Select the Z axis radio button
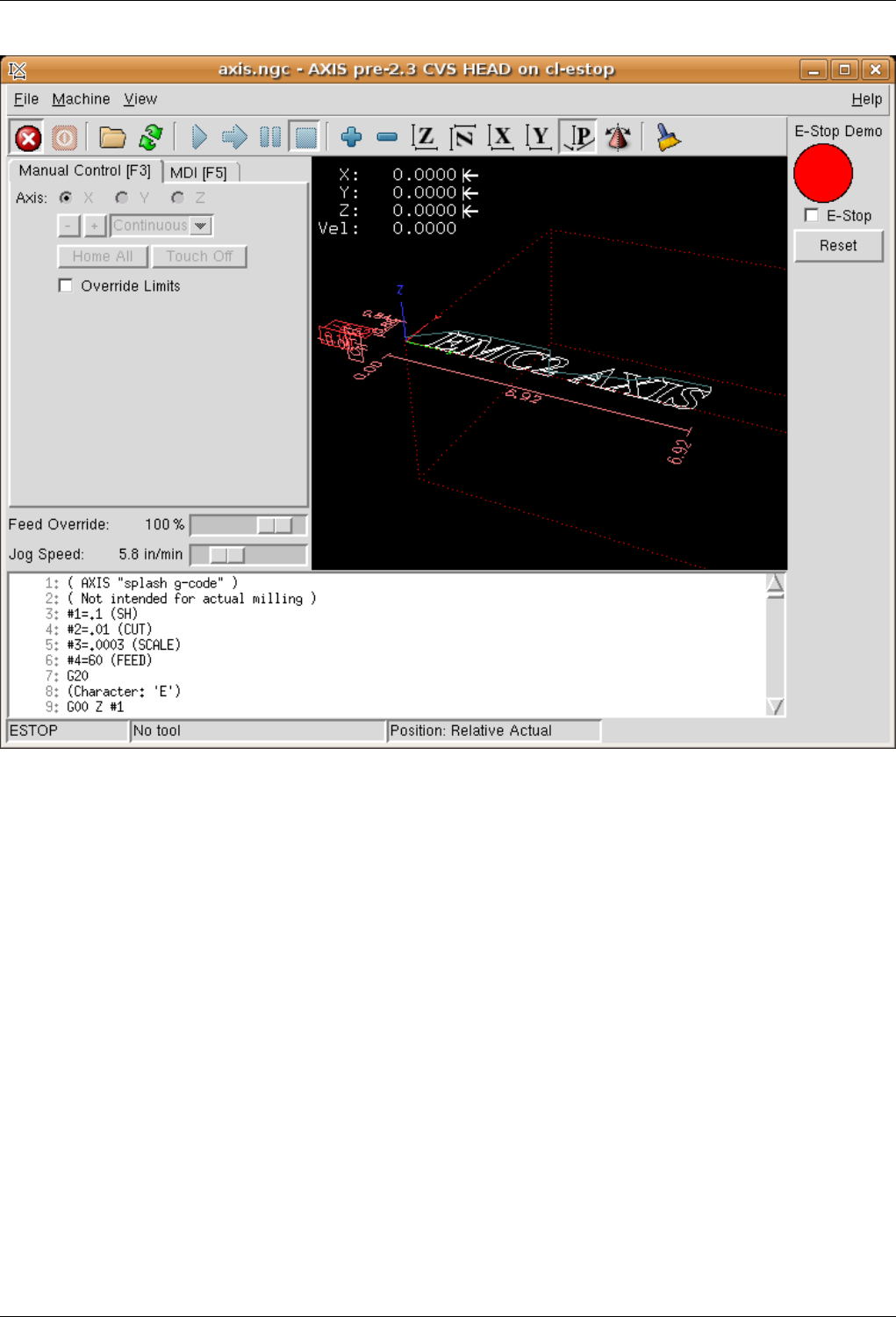 [x=178, y=198]
